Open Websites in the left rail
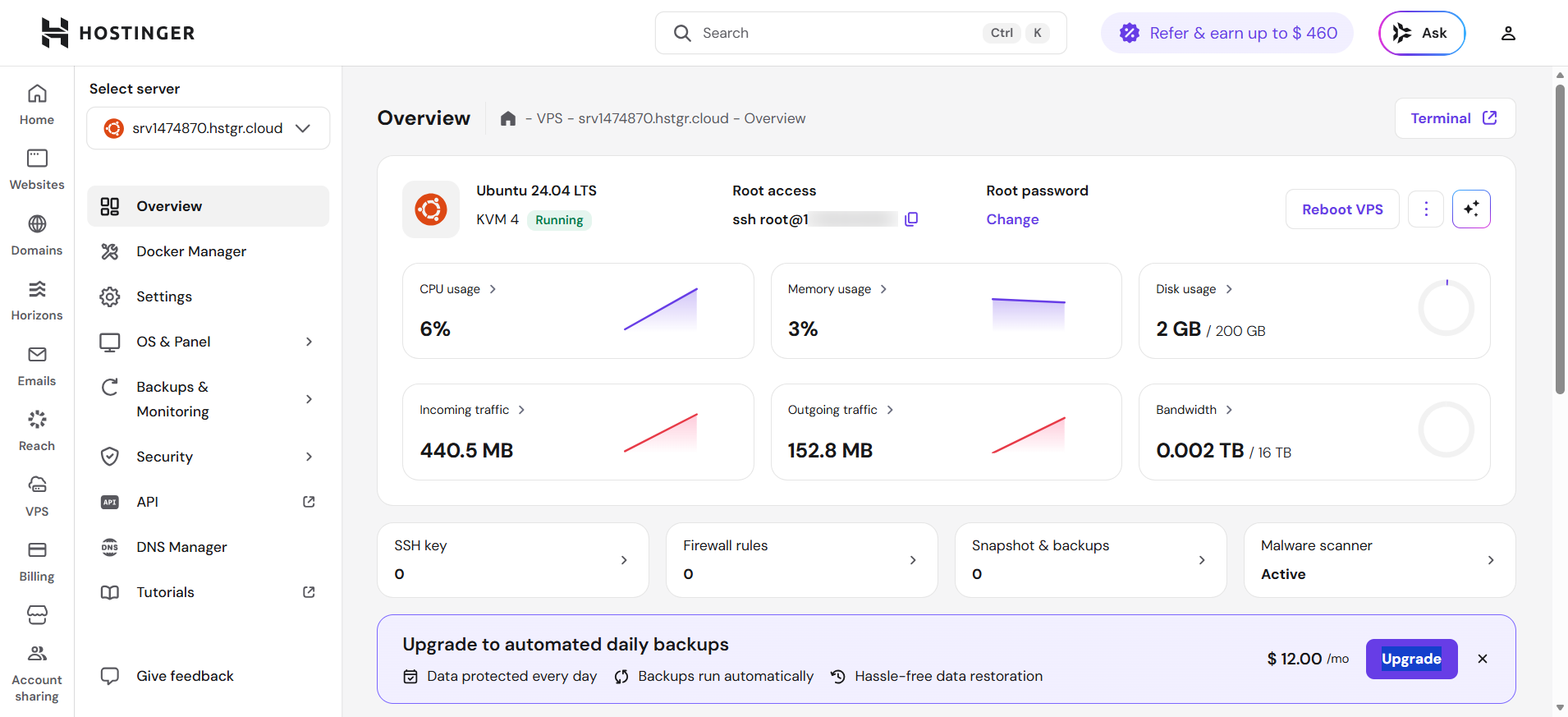The height and width of the screenshot is (717, 1568). 37,170
